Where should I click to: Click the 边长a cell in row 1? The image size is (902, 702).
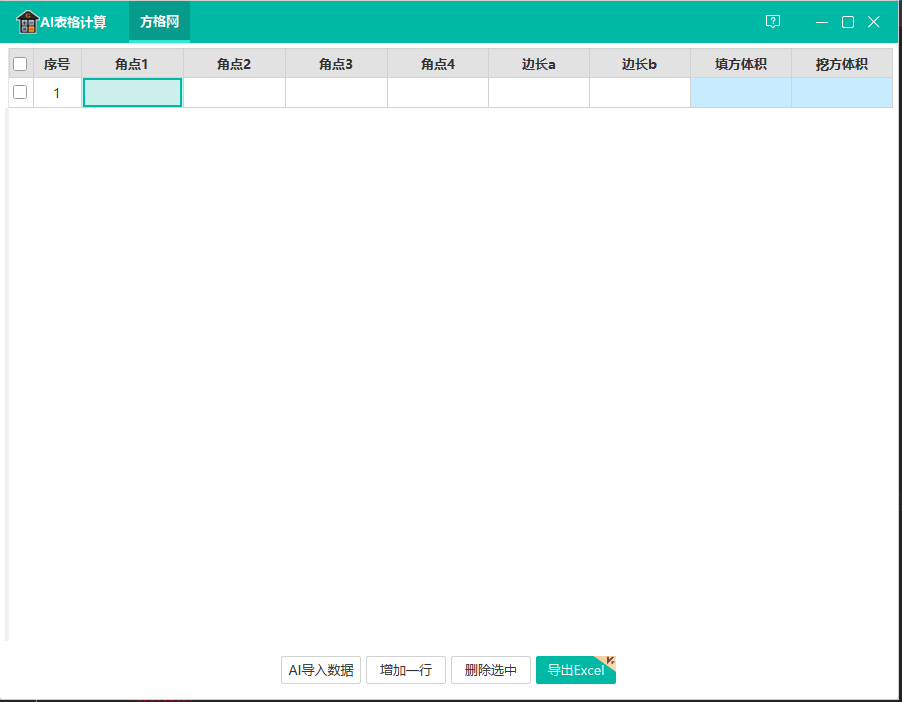click(x=538, y=93)
